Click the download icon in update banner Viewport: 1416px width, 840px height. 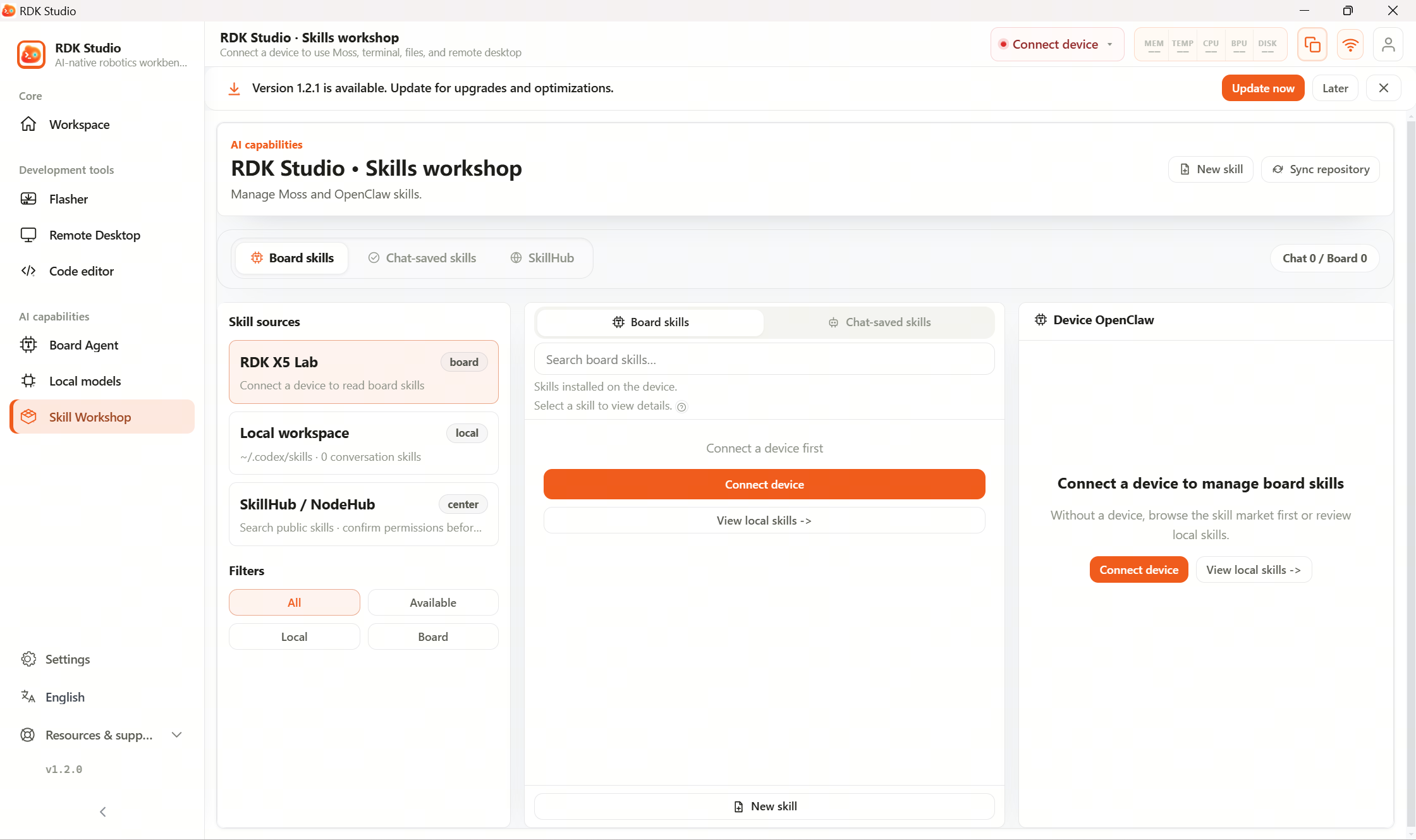234,88
